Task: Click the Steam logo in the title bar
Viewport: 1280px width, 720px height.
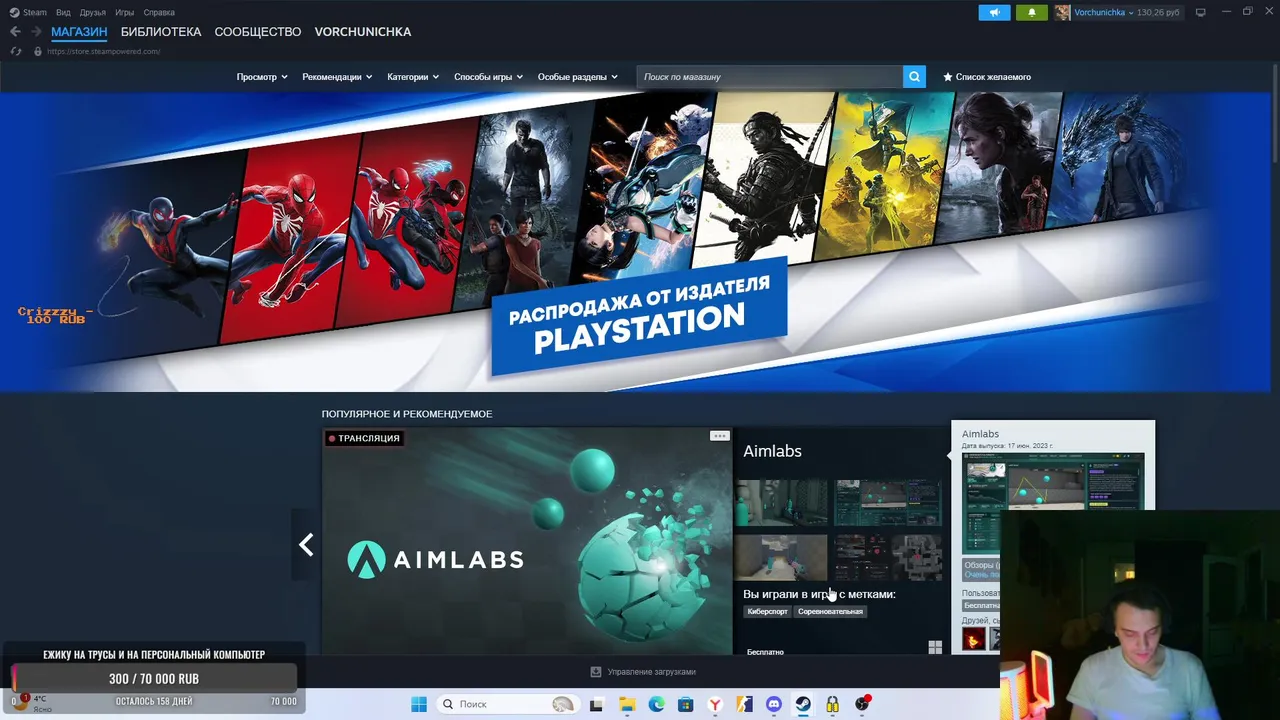Action: pyautogui.click(x=14, y=12)
